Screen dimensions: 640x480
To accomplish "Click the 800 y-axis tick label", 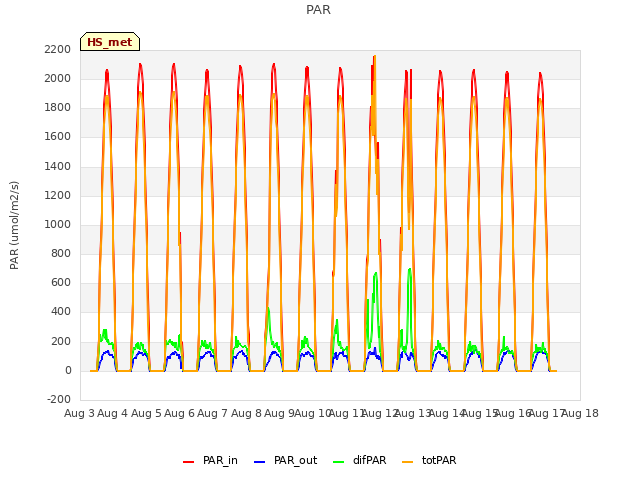I will (61, 253).
